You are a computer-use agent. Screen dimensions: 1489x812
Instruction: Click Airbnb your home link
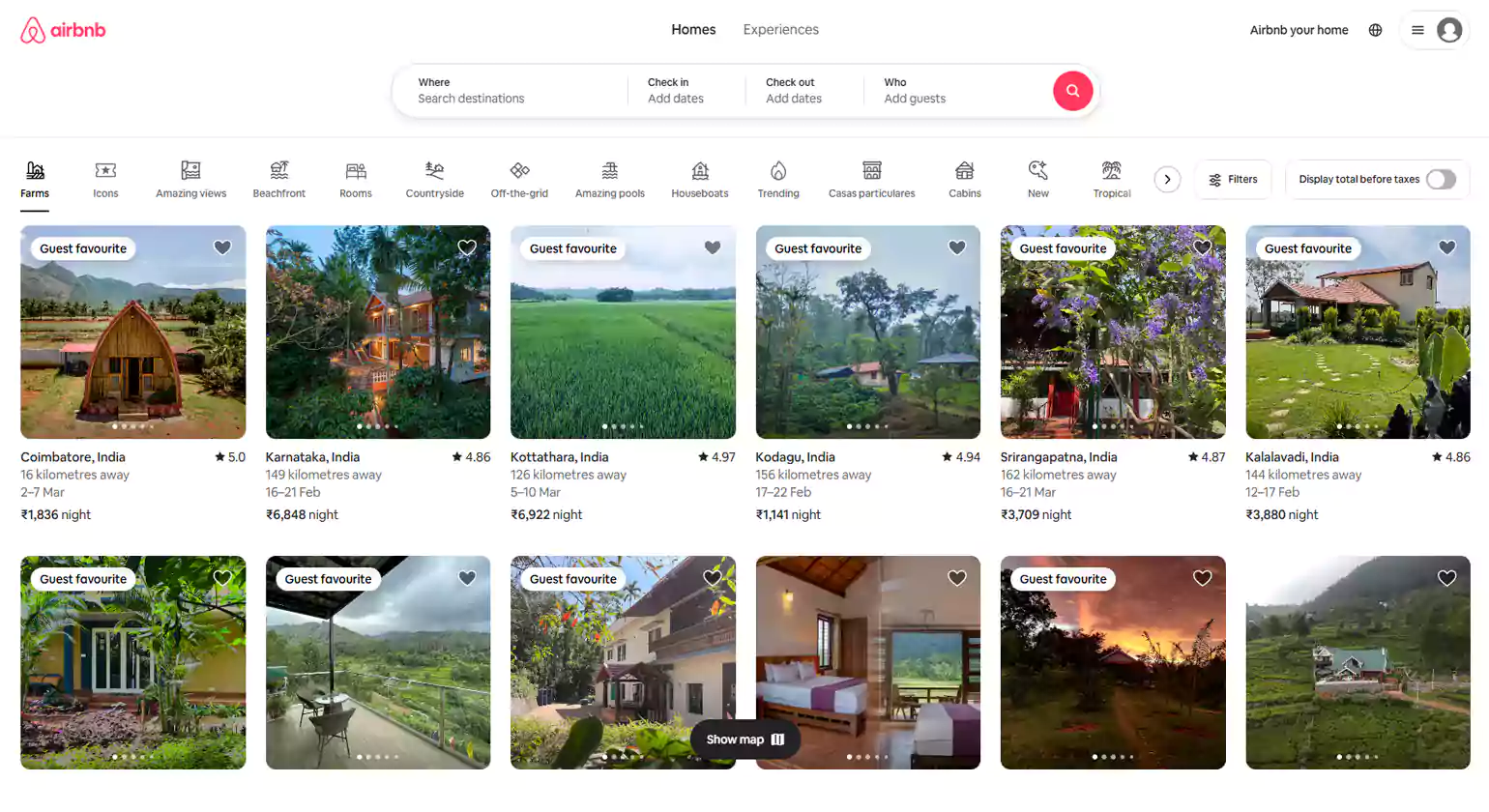click(x=1299, y=29)
